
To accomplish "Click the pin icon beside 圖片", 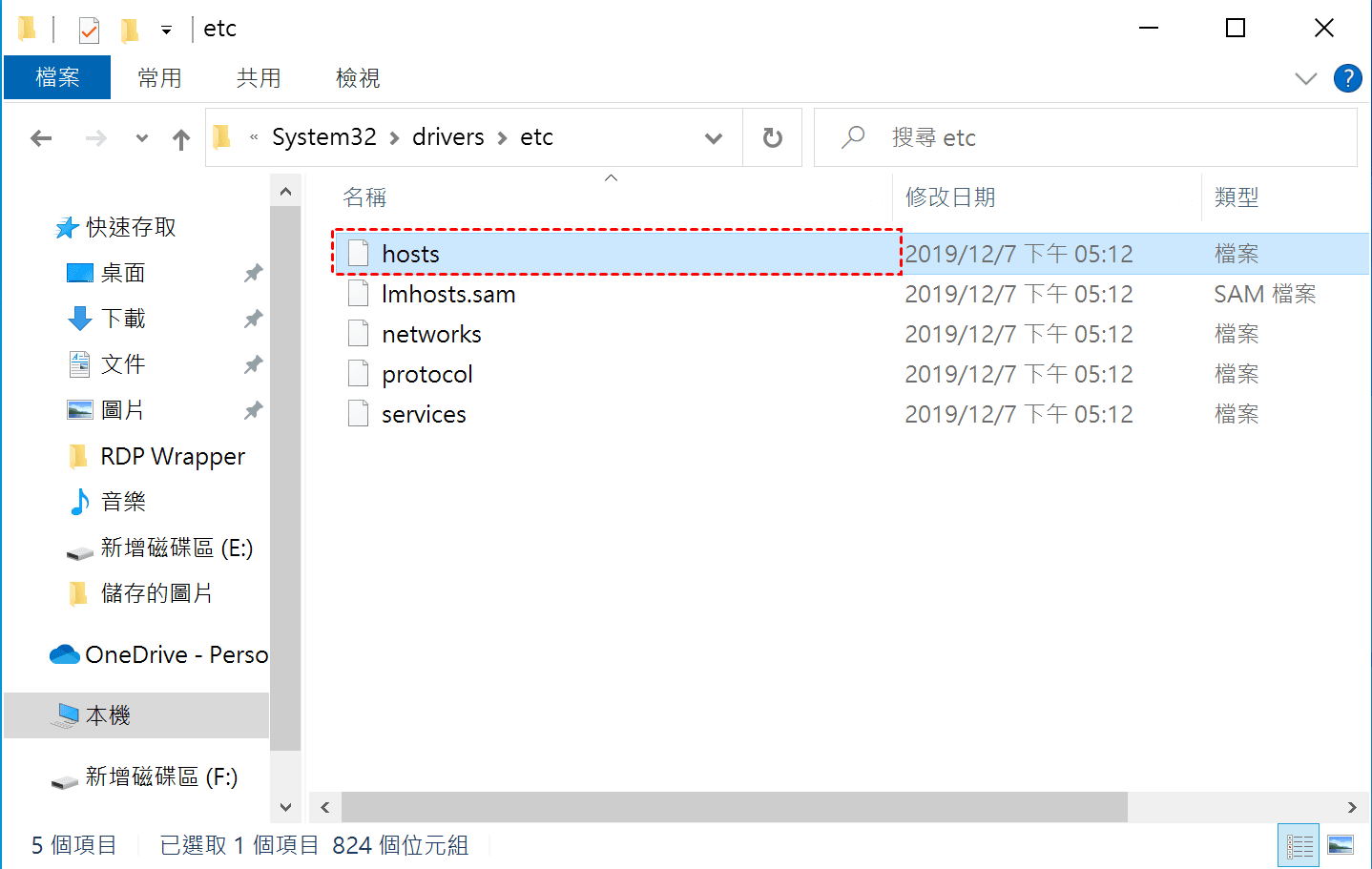I will click(x=253, y=411).
